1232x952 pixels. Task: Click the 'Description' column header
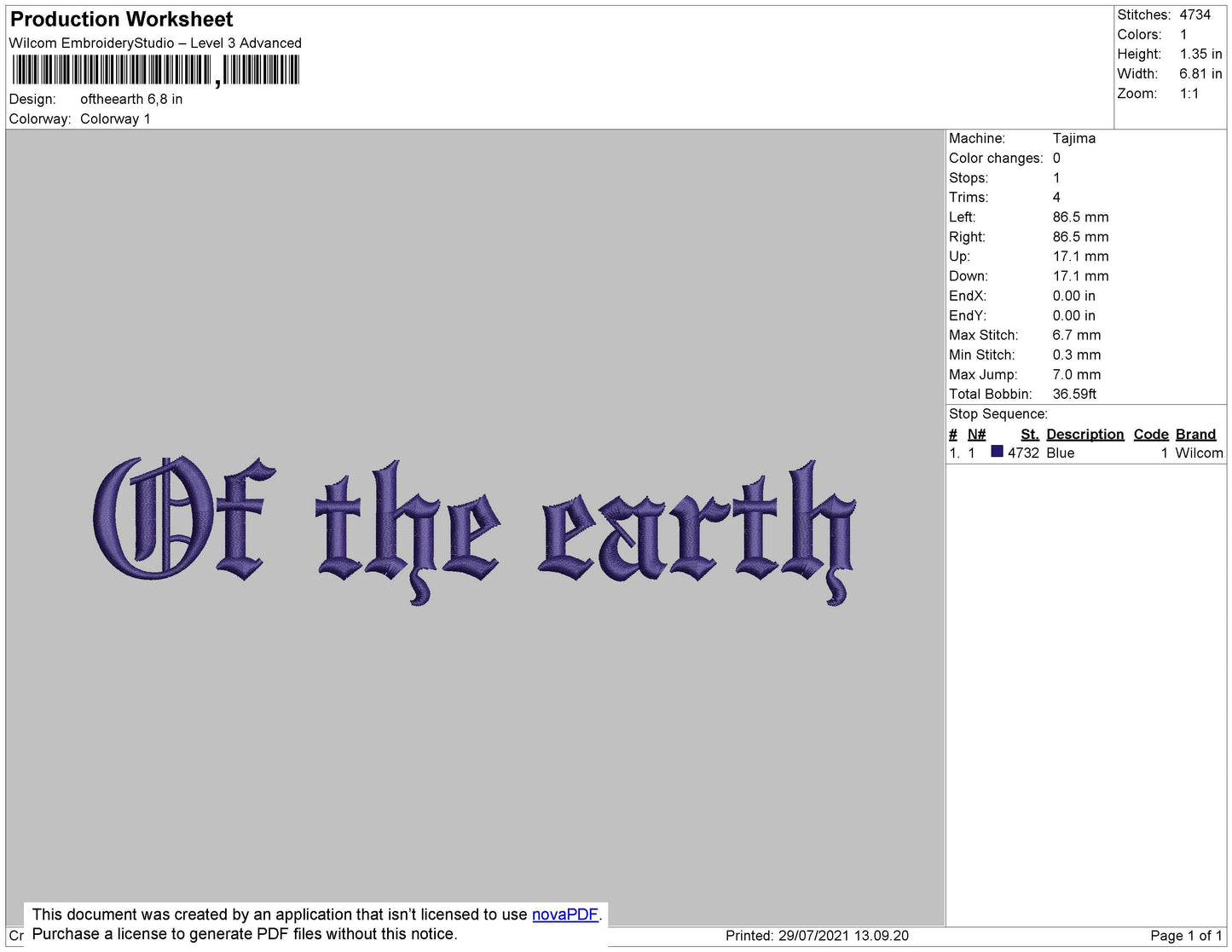click(x=1085, y=434)
